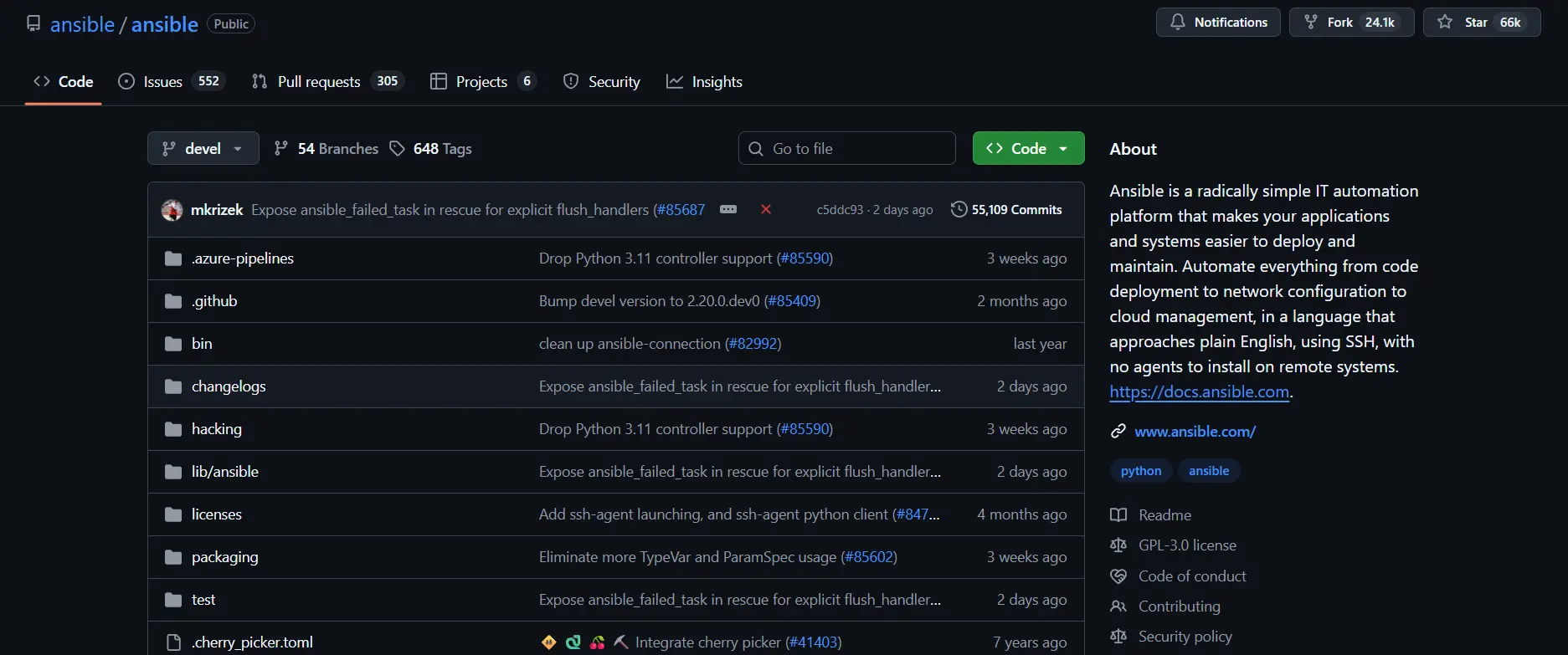Click the Fork icon

pos(1311,22)
